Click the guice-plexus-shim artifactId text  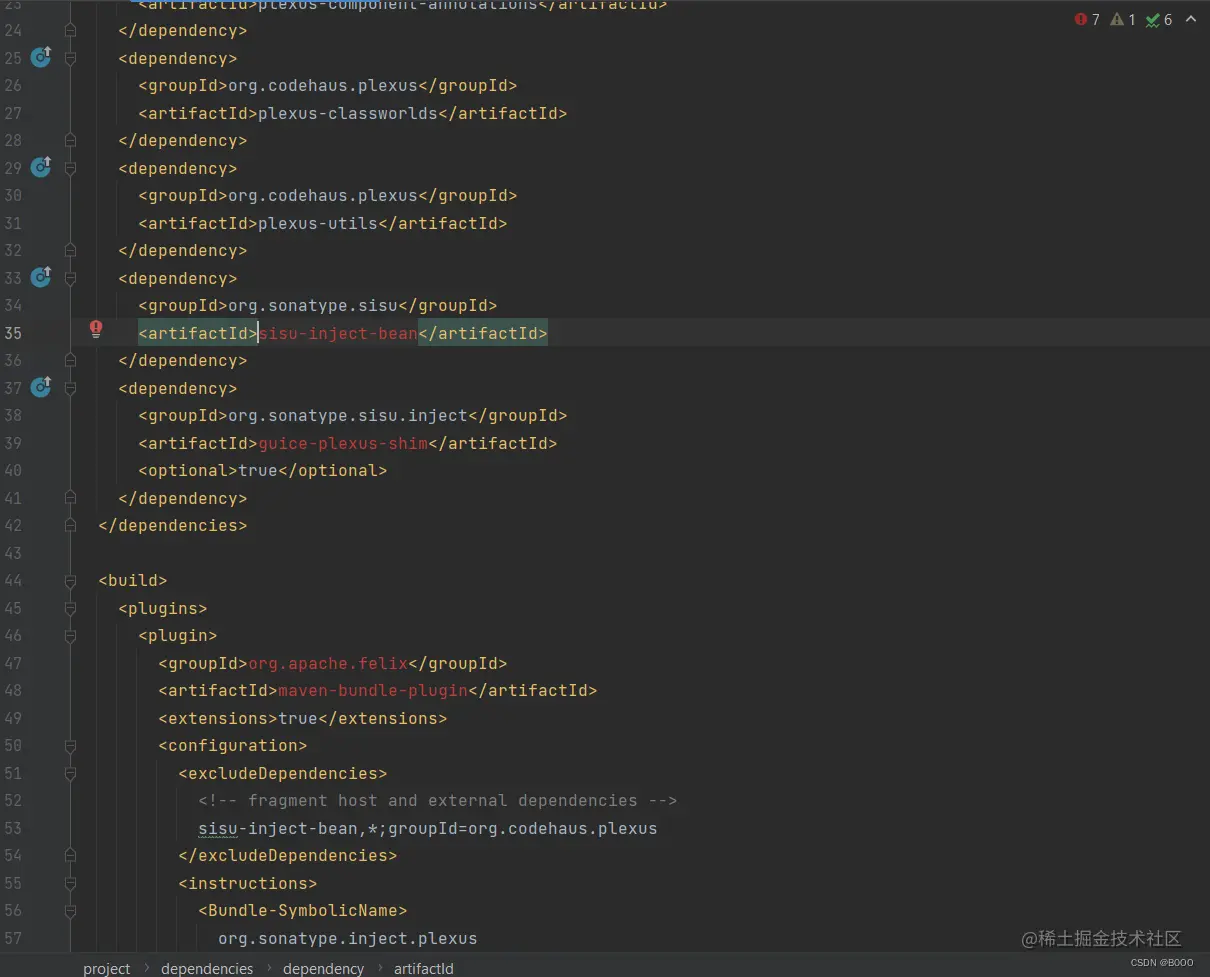point(343,443)
